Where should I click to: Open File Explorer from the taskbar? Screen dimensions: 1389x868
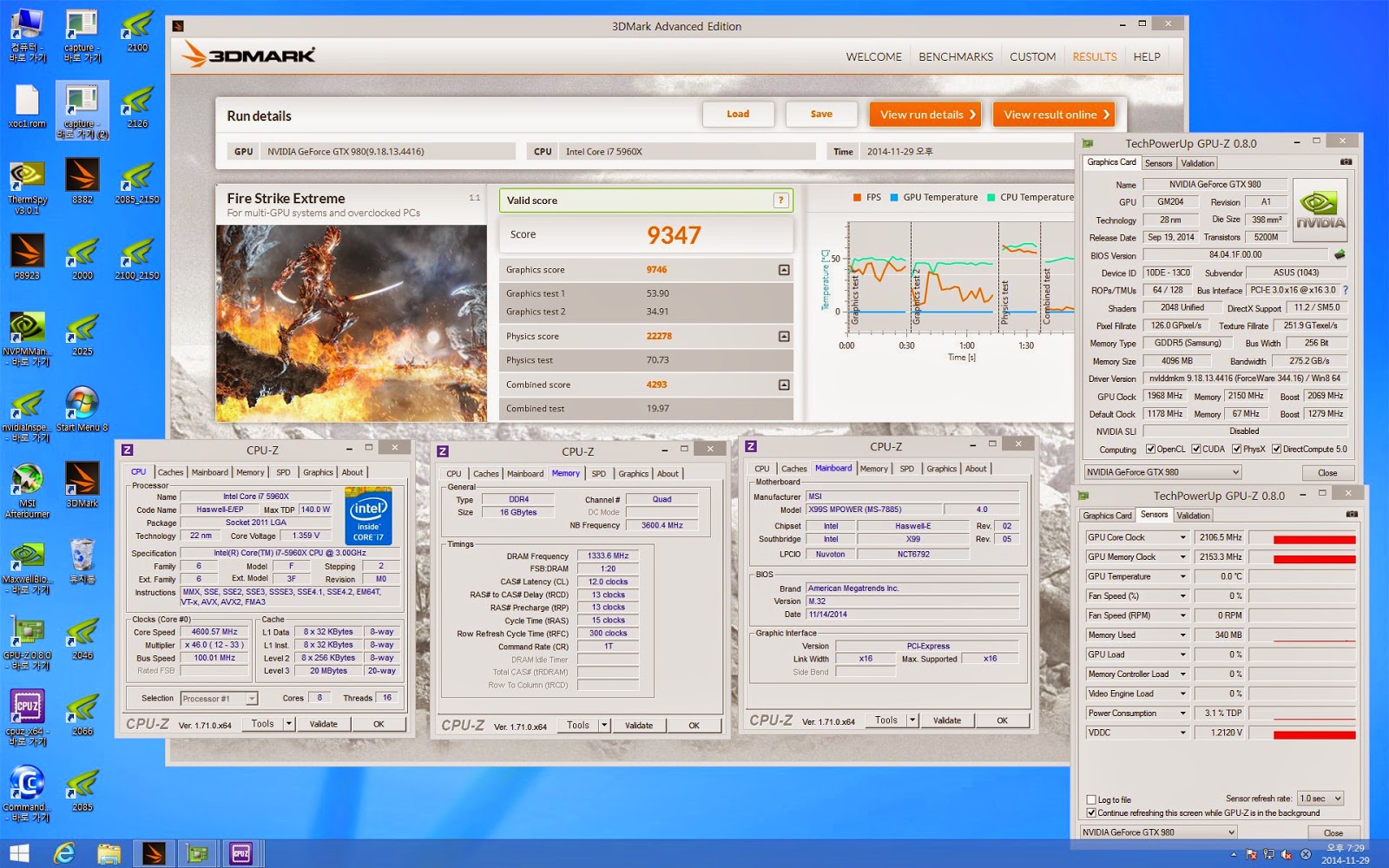pyautogui.click(x=109, y=854)
